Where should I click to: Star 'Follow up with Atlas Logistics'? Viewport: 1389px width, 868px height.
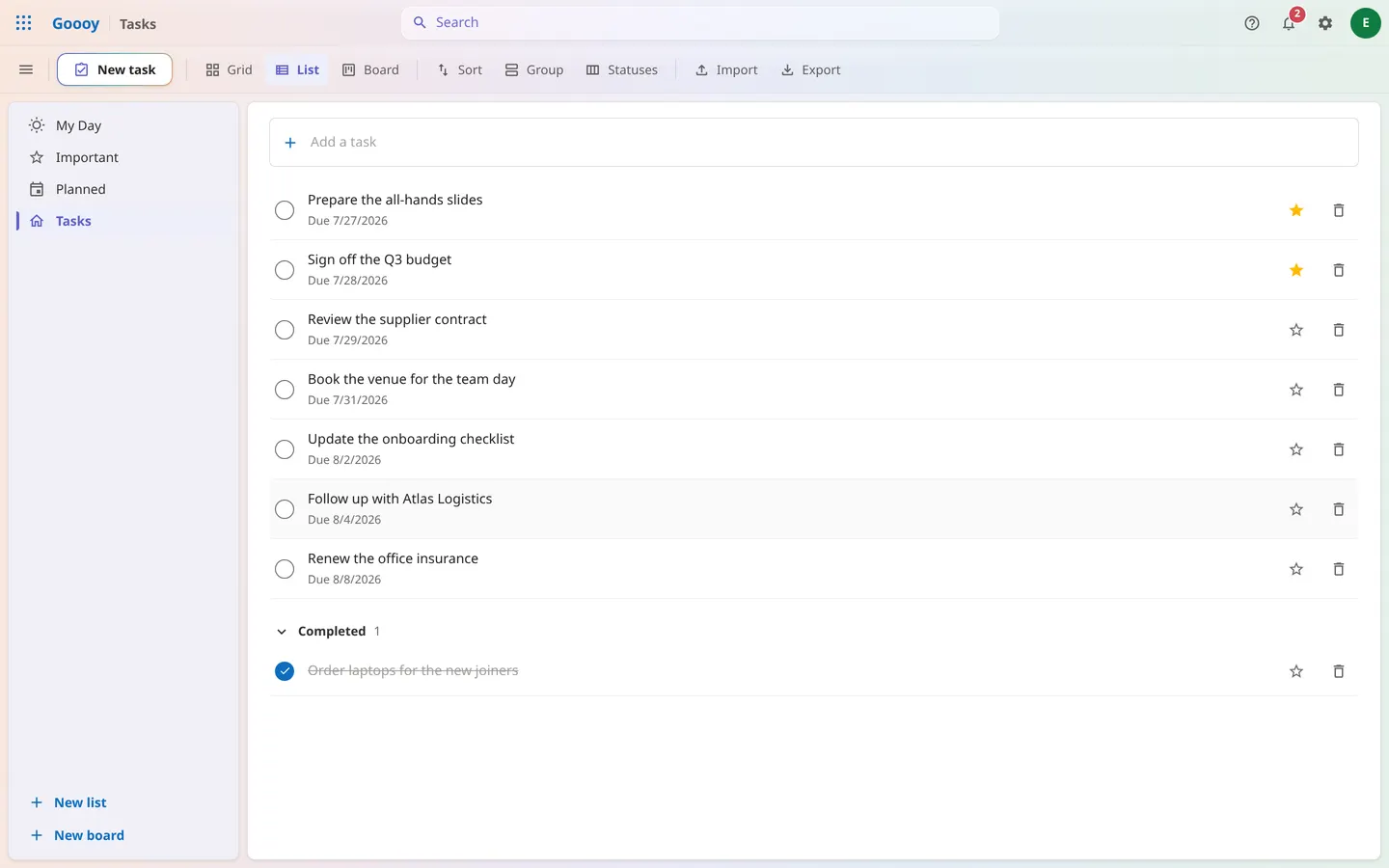1296,509
